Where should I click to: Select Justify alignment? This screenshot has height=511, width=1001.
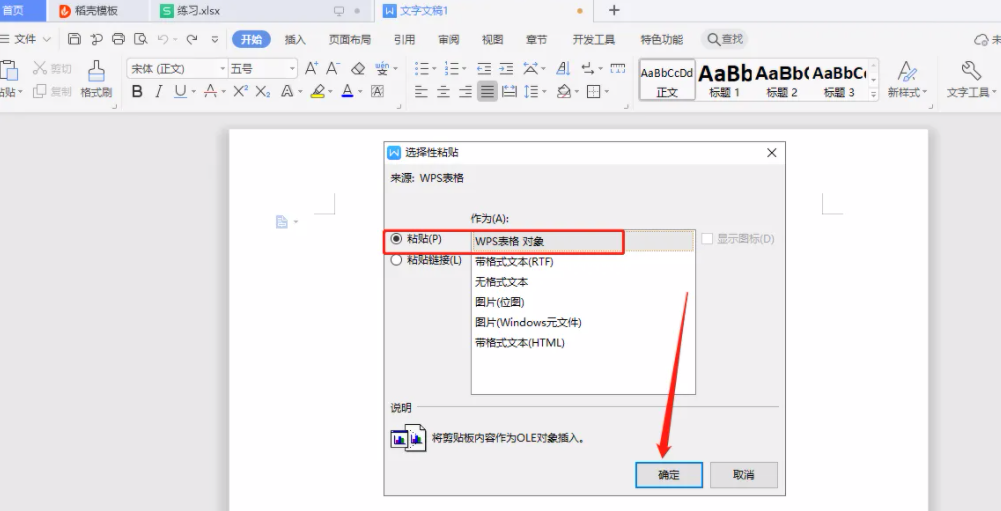[487, 92]
